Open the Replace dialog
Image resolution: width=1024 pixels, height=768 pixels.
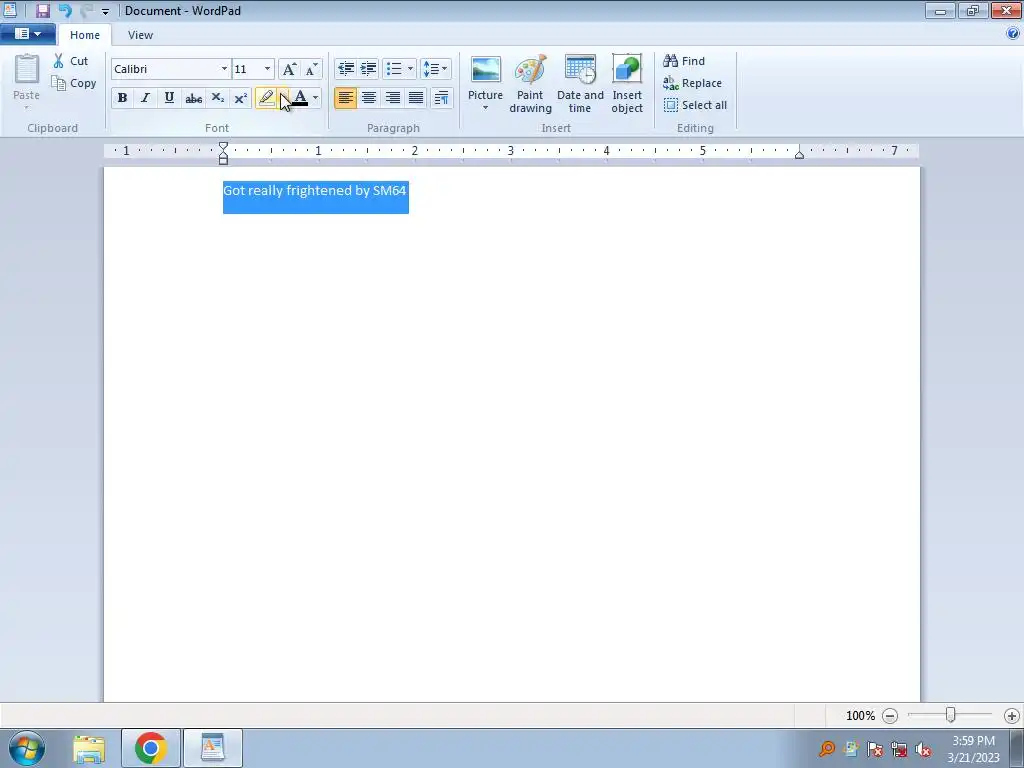[x=692, y=83]
